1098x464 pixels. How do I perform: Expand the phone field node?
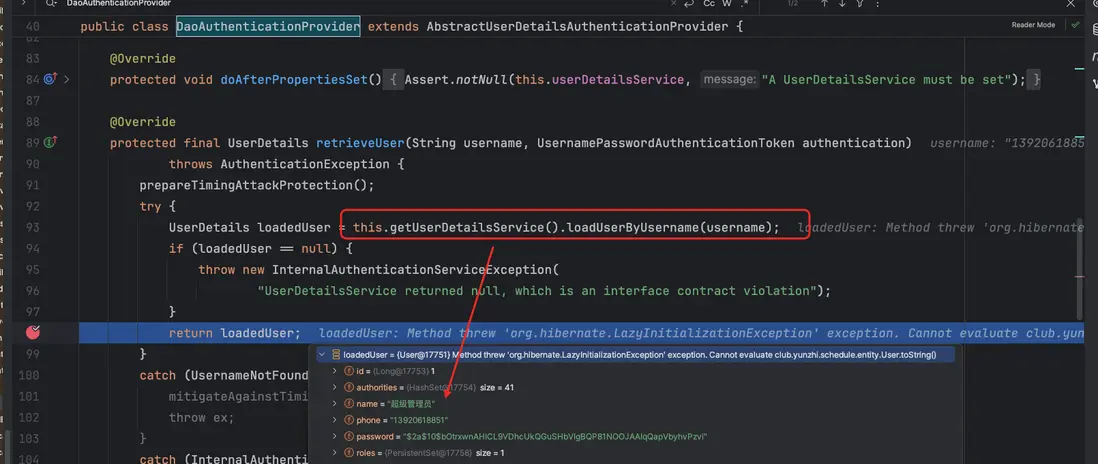pyautogui.click(x=335, y=420)
